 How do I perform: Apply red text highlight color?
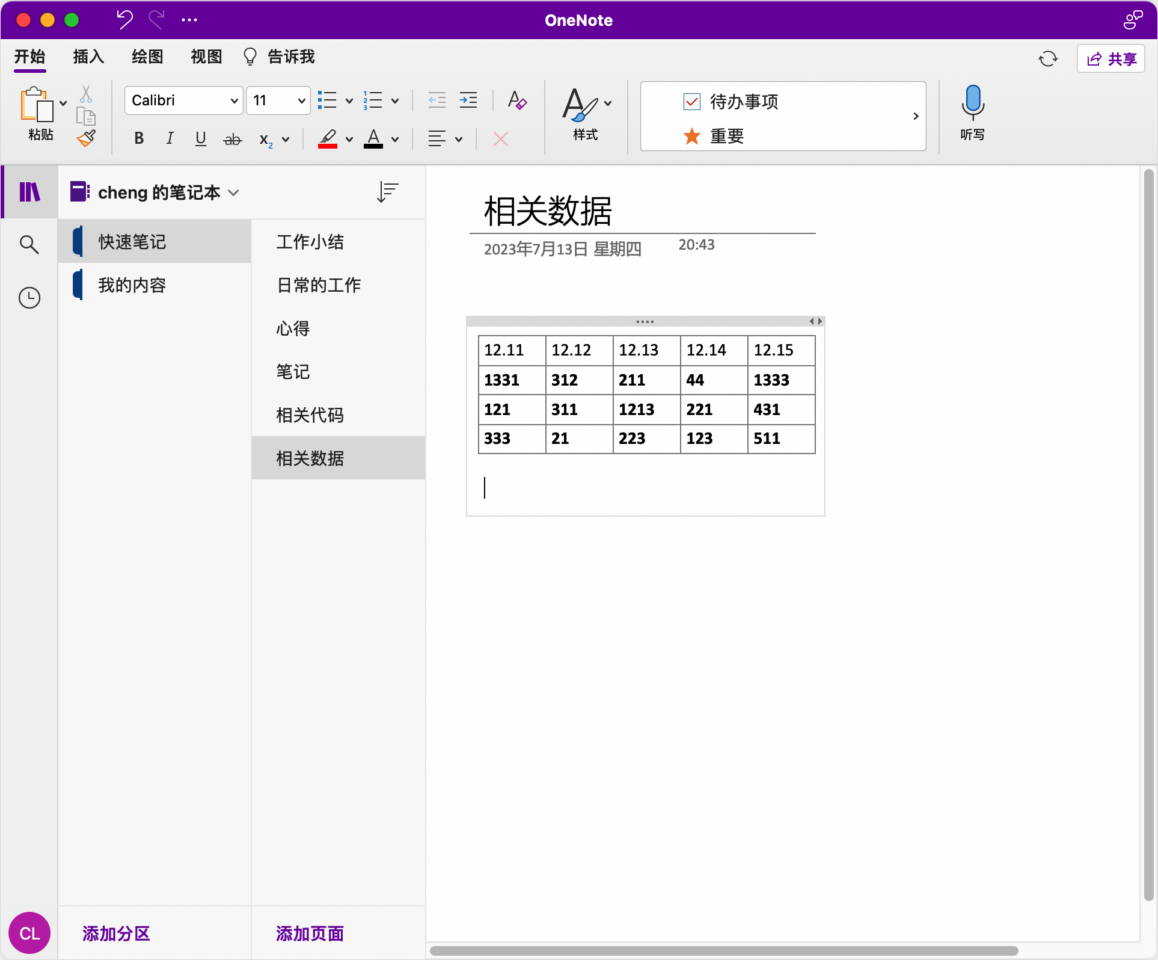coord(327,139)
